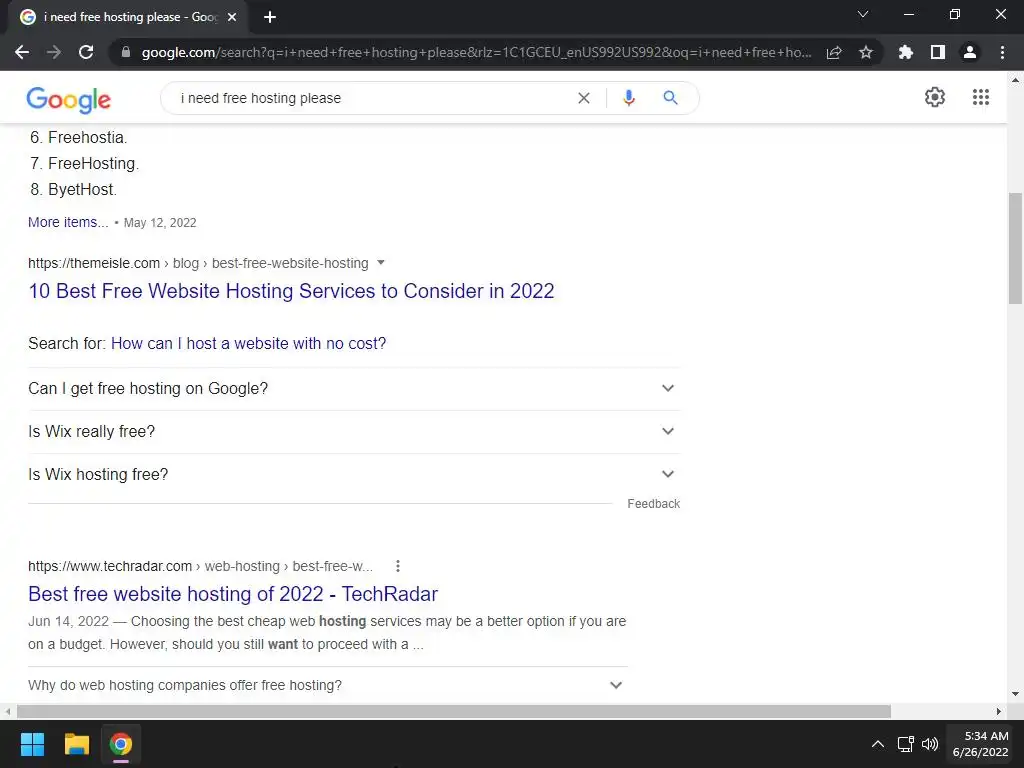The height and width of the screenshot is (768, 1024).
Task: Submit search with the magnifier icon
Action: tap(670, 98)
